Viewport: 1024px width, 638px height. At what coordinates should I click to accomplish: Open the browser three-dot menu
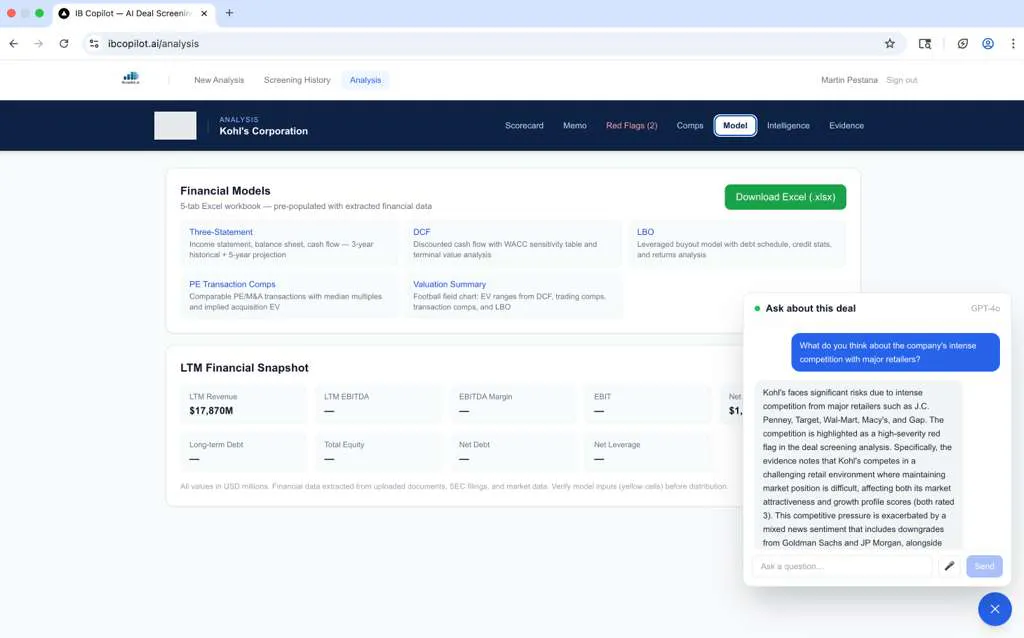[x=1013, y=44]
